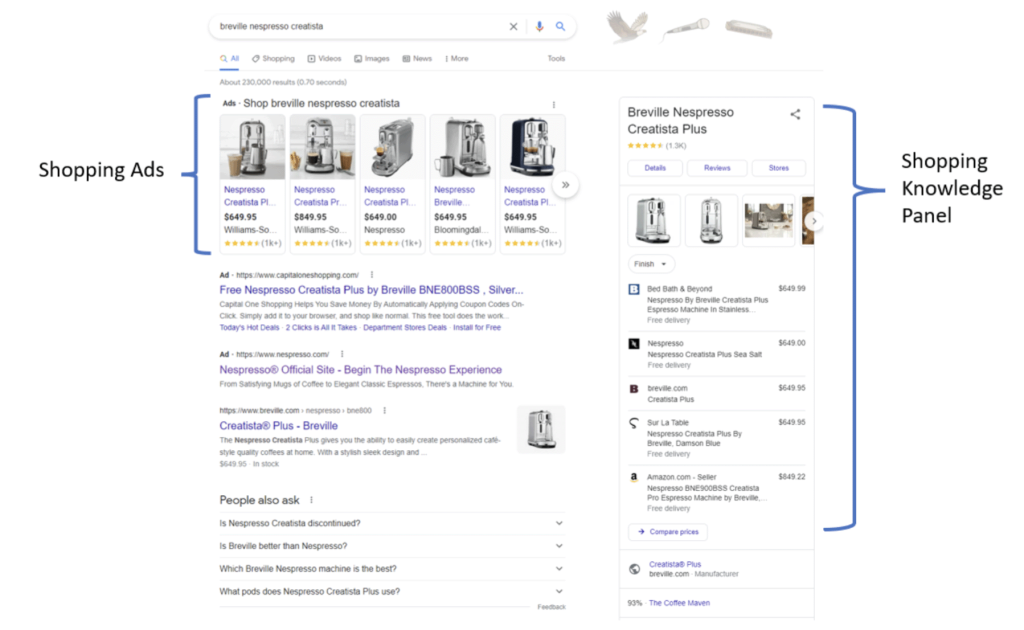Screen dimensions: 1024x630
Task: Open the options dots beside nespresso.com ad
Action: [342, 354]
